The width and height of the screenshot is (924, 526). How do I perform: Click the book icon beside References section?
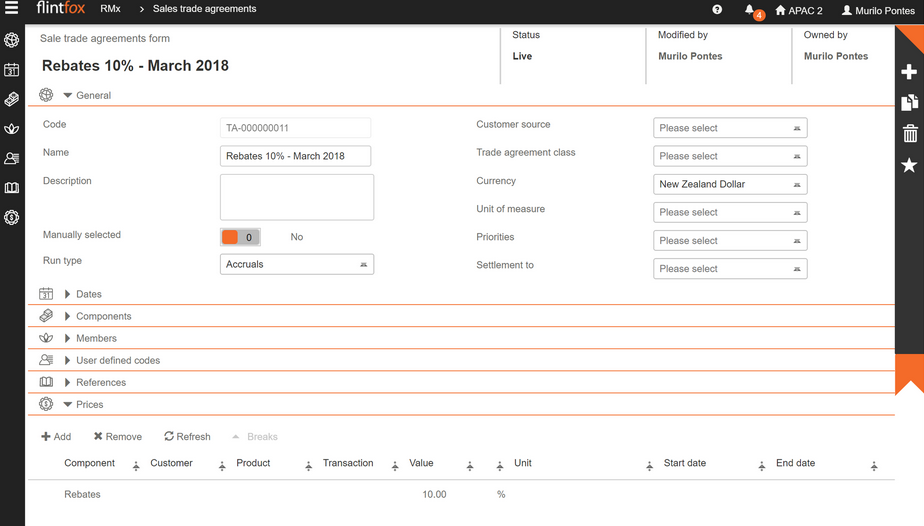46,382
